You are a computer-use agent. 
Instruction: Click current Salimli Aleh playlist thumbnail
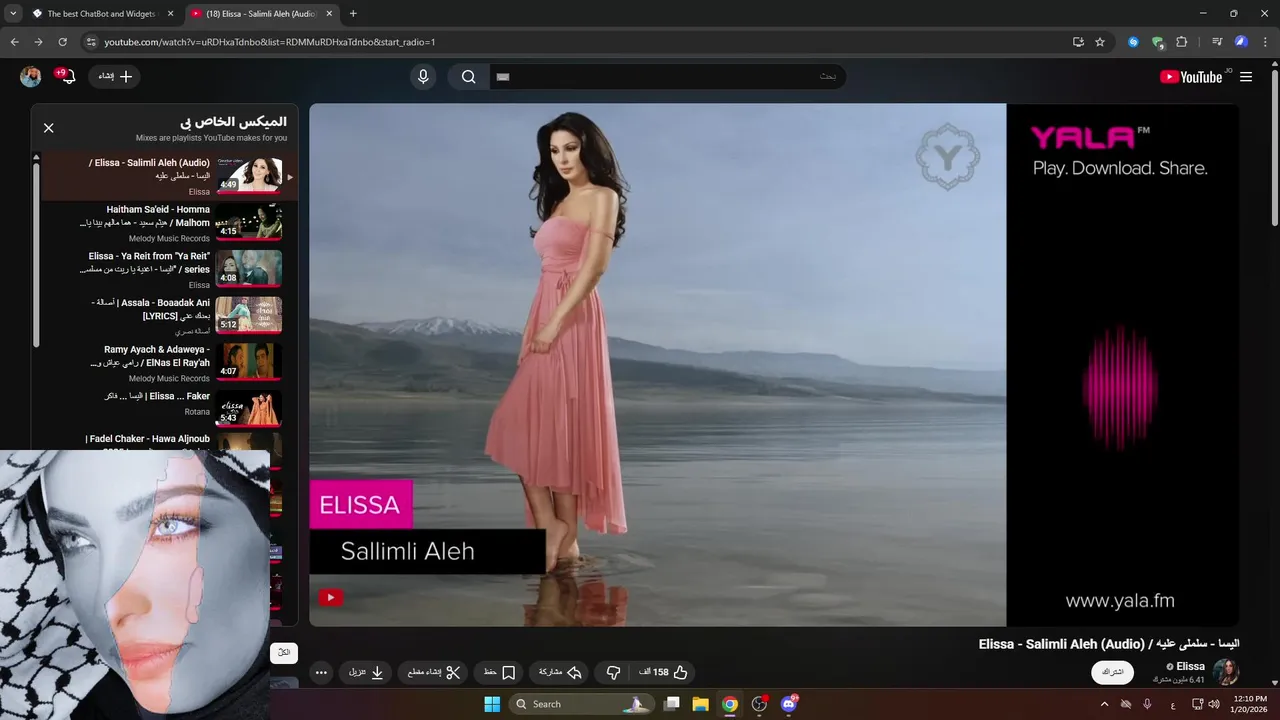pyautogui.click(x=249, y=175)
